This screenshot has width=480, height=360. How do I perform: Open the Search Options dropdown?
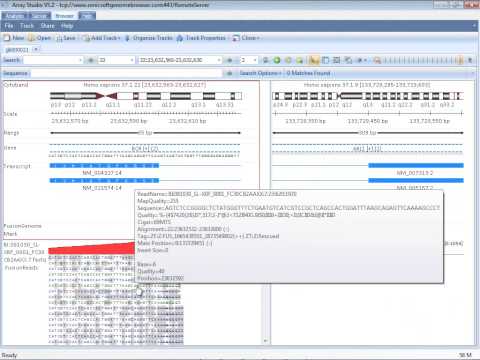260,73
